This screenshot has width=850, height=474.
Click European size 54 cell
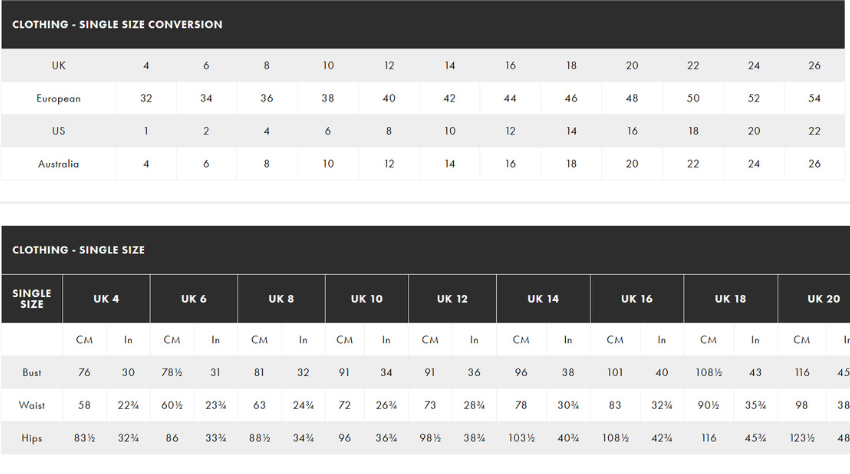[x=814, y=99]
